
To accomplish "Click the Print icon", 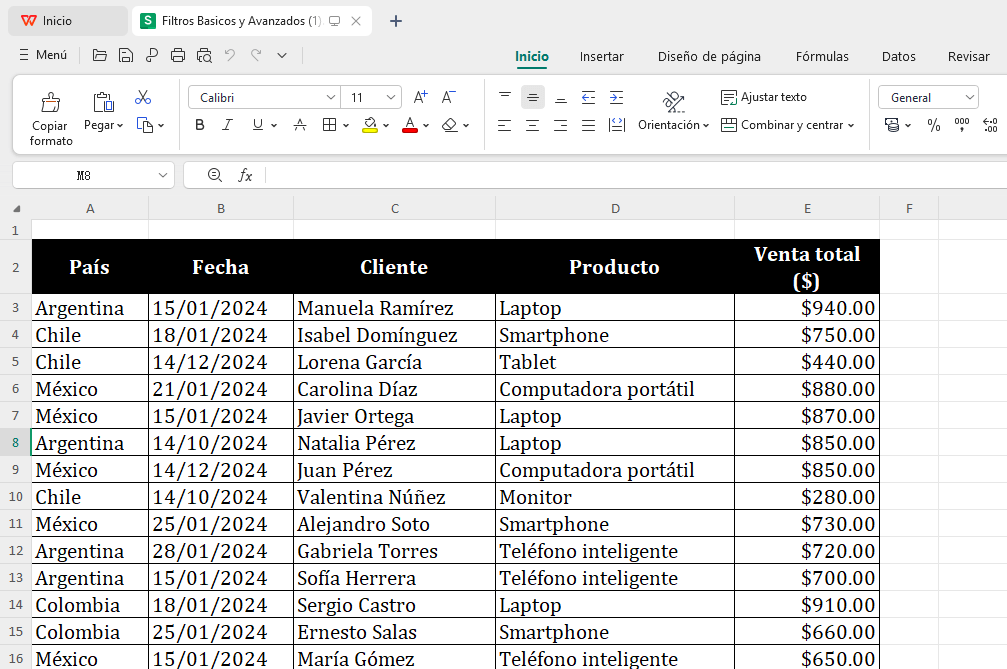I will 178,55.
